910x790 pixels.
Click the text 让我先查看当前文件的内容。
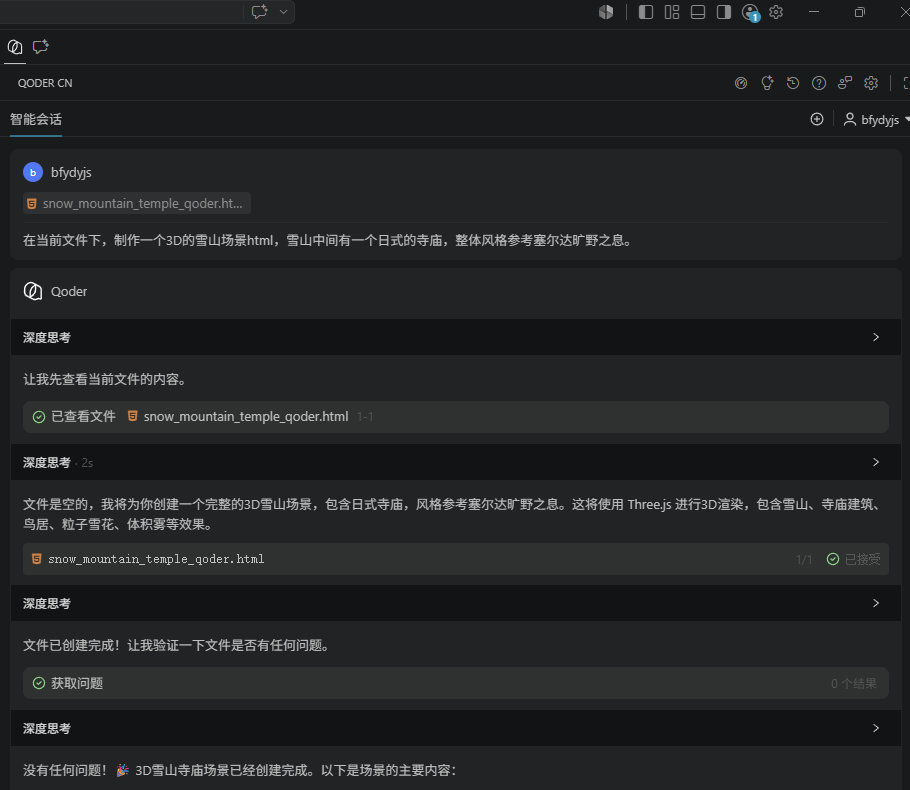coord(104,380)
